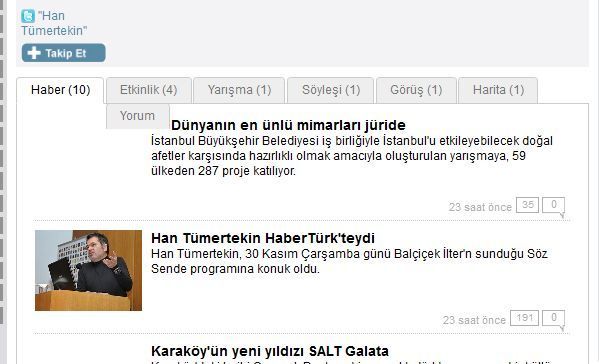The width and height of the screenshot is (599, 364).
Task: Click the Takip Et follow button
Action: coord(63,53)
